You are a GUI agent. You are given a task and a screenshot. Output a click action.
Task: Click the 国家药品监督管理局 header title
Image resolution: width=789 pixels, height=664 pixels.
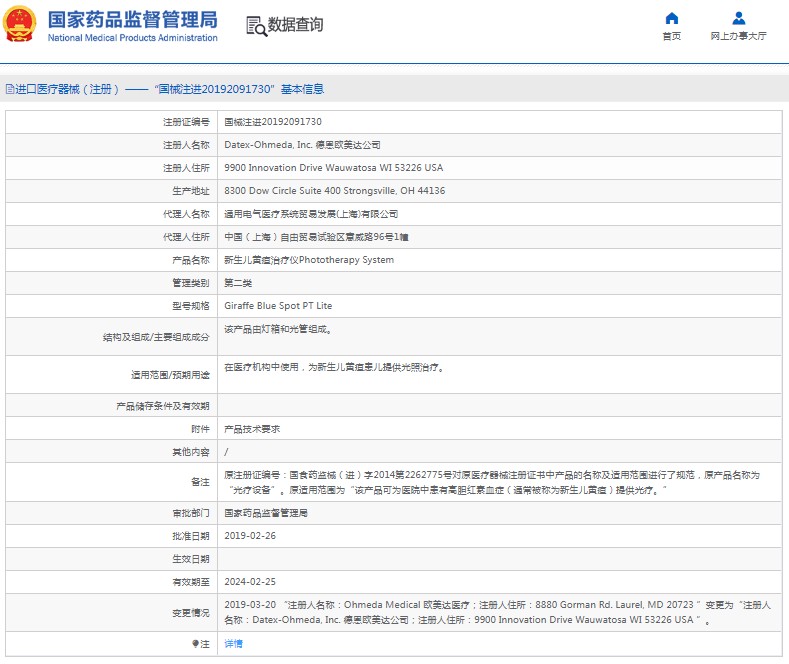click(x=133, y=20)
